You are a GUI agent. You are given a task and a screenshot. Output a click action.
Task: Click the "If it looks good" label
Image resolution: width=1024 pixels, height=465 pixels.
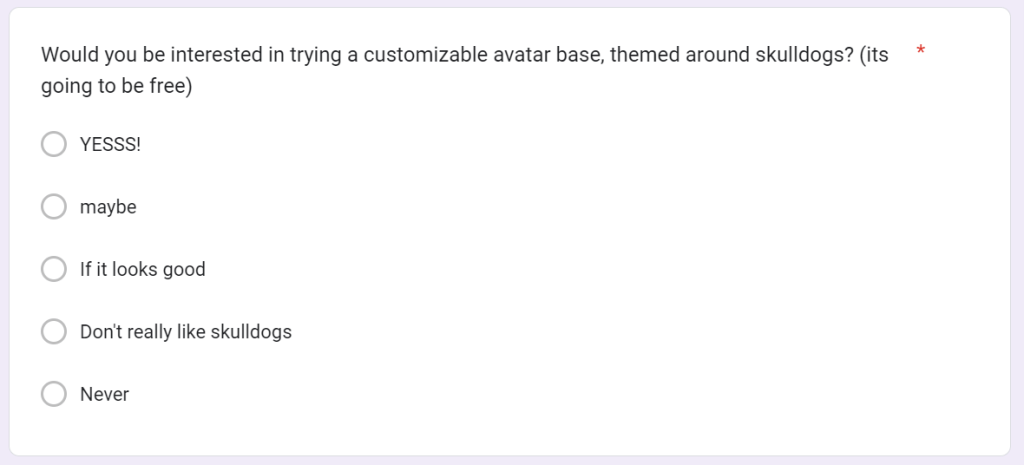142,269
